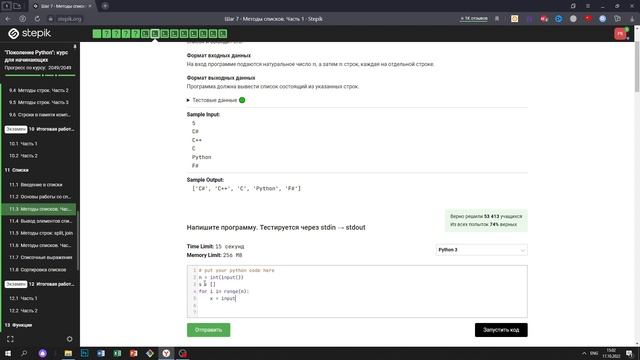640x360 pixels.
Task: Expand the 'Тестовые данные' section
Action: (x=215, y=100)
